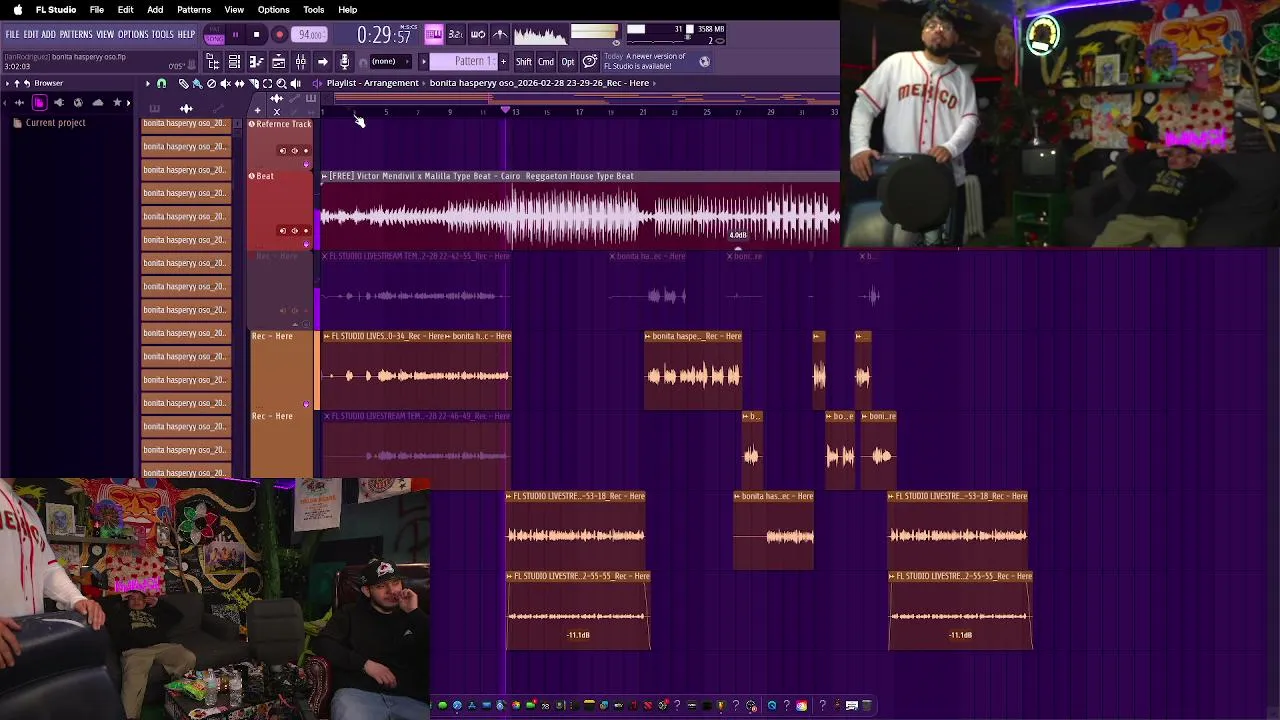
Task: Toggle the 3-2-1 recording countdown
Action: click(455, 34)
